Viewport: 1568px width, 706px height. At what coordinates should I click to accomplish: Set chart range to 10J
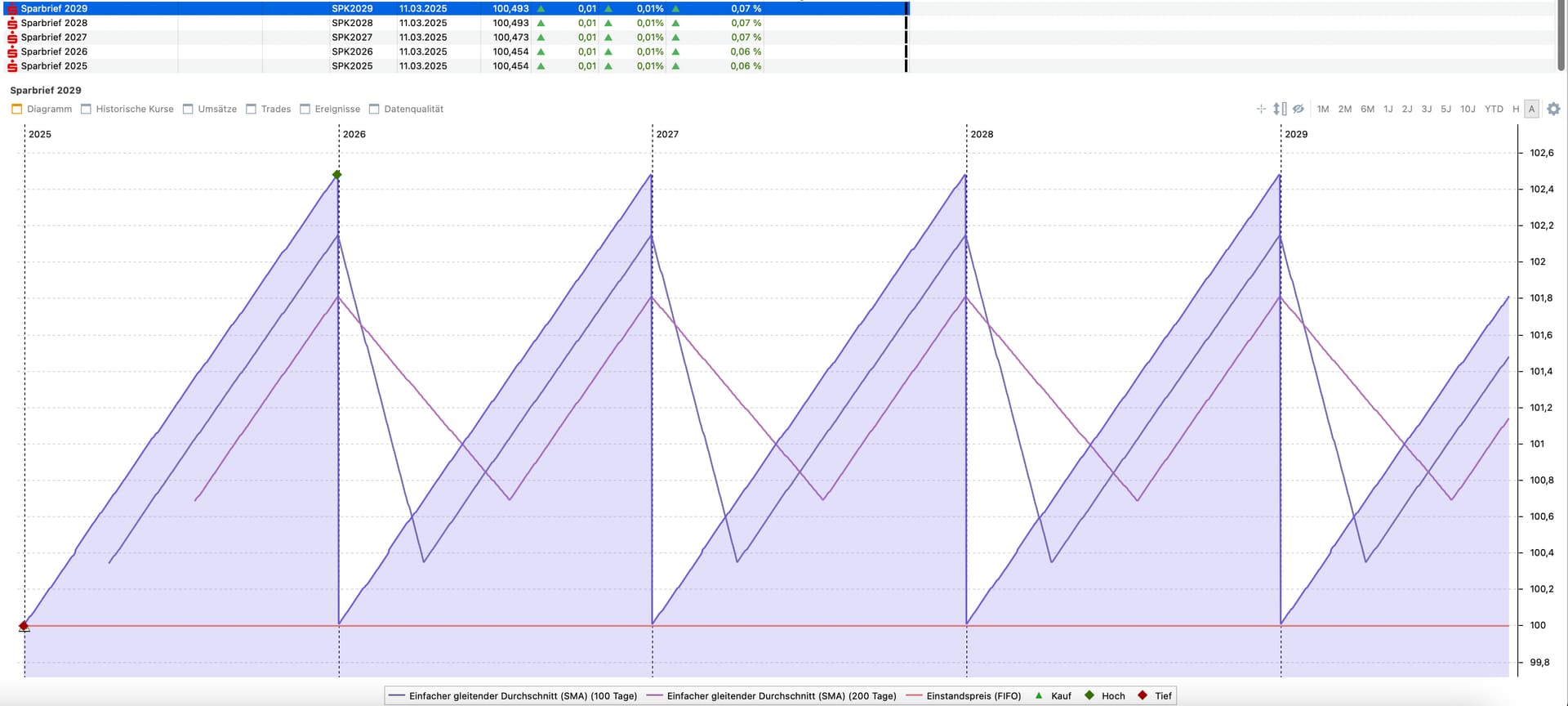(1468, 109)
